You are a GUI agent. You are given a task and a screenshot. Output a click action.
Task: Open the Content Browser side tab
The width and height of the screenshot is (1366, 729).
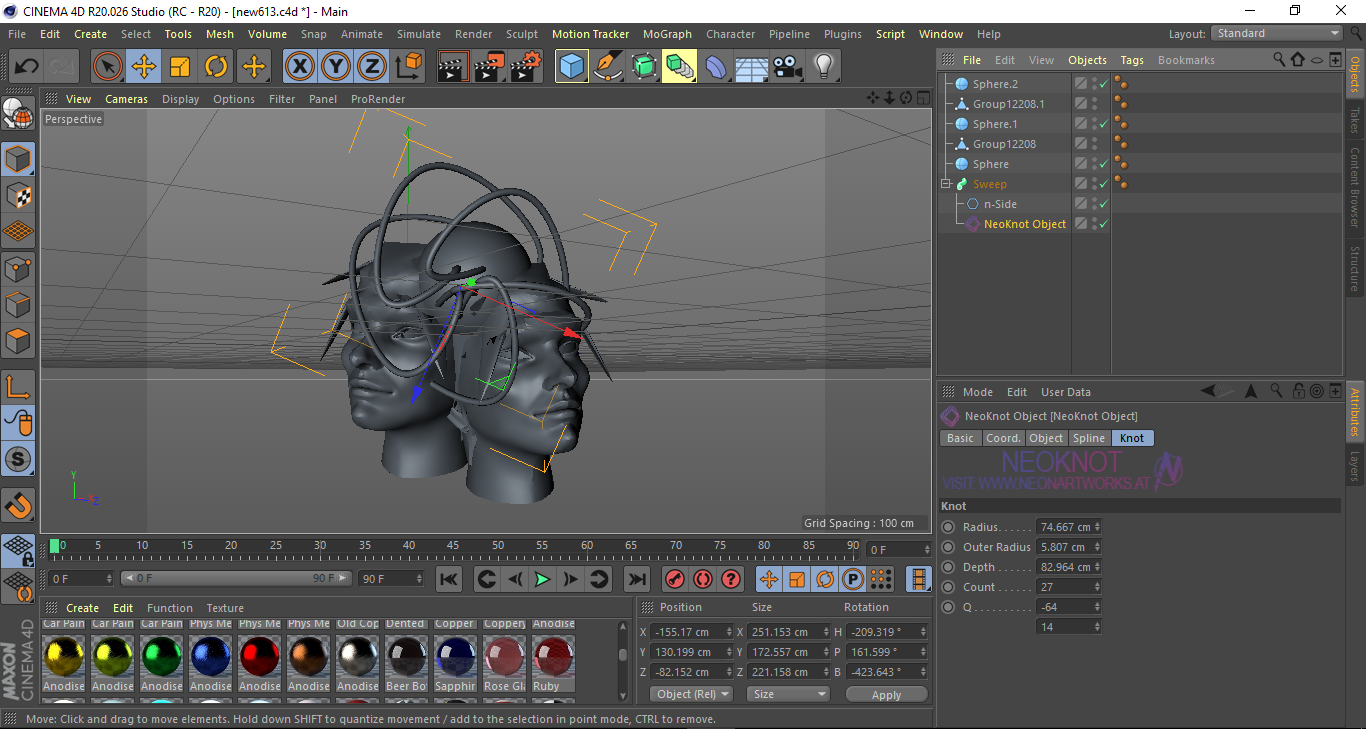click(x=1355, y=187)
